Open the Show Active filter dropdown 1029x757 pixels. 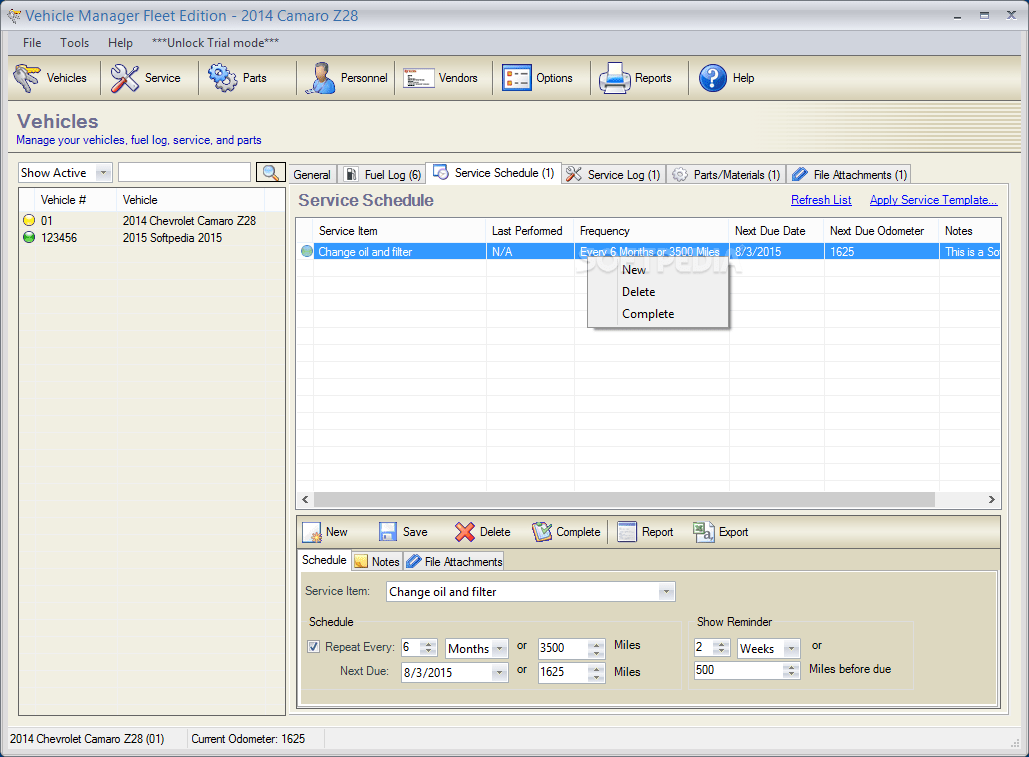(104, 172)
